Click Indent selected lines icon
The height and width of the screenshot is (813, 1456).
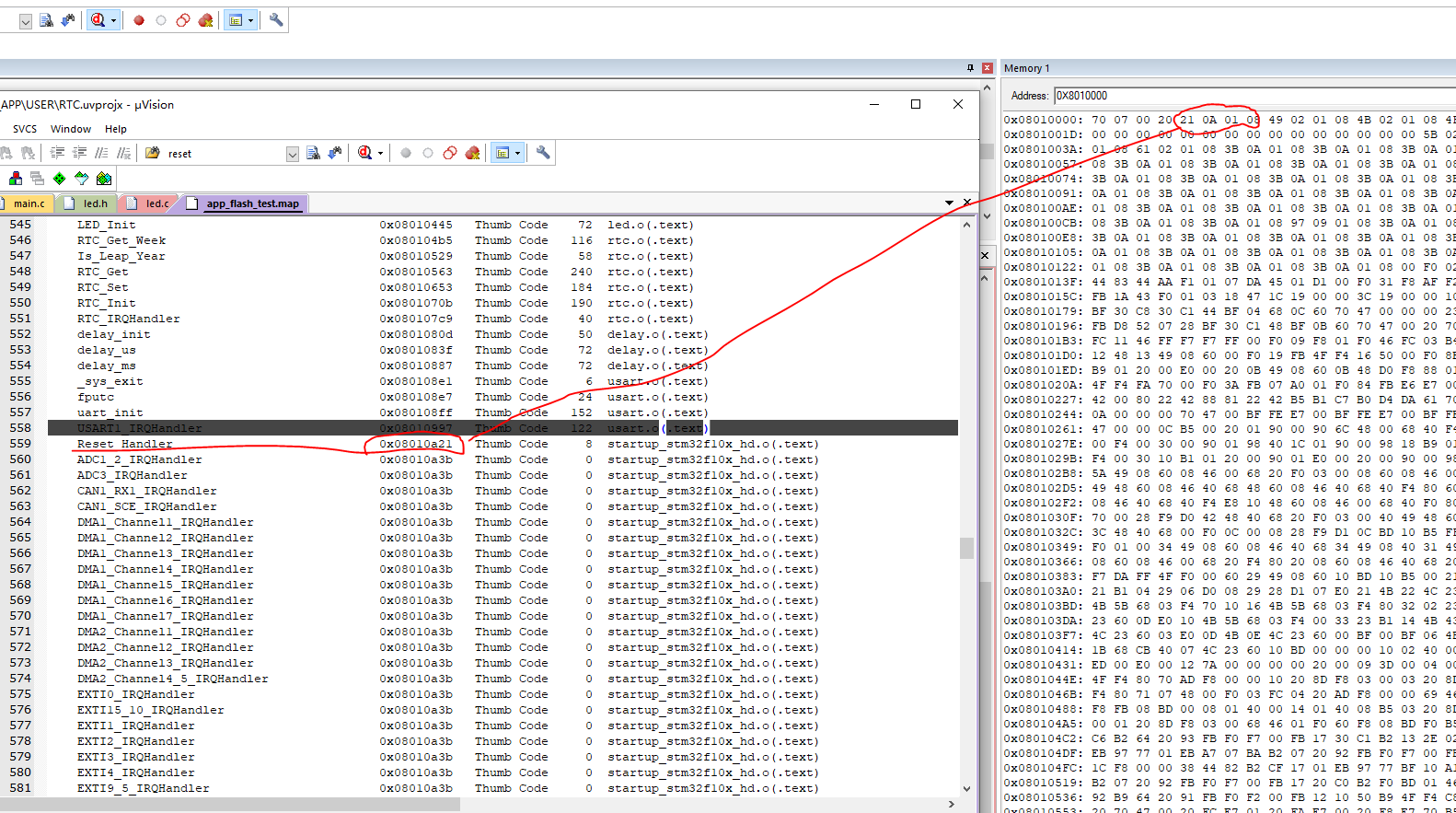pyautogui.click(x=57, y=153)
